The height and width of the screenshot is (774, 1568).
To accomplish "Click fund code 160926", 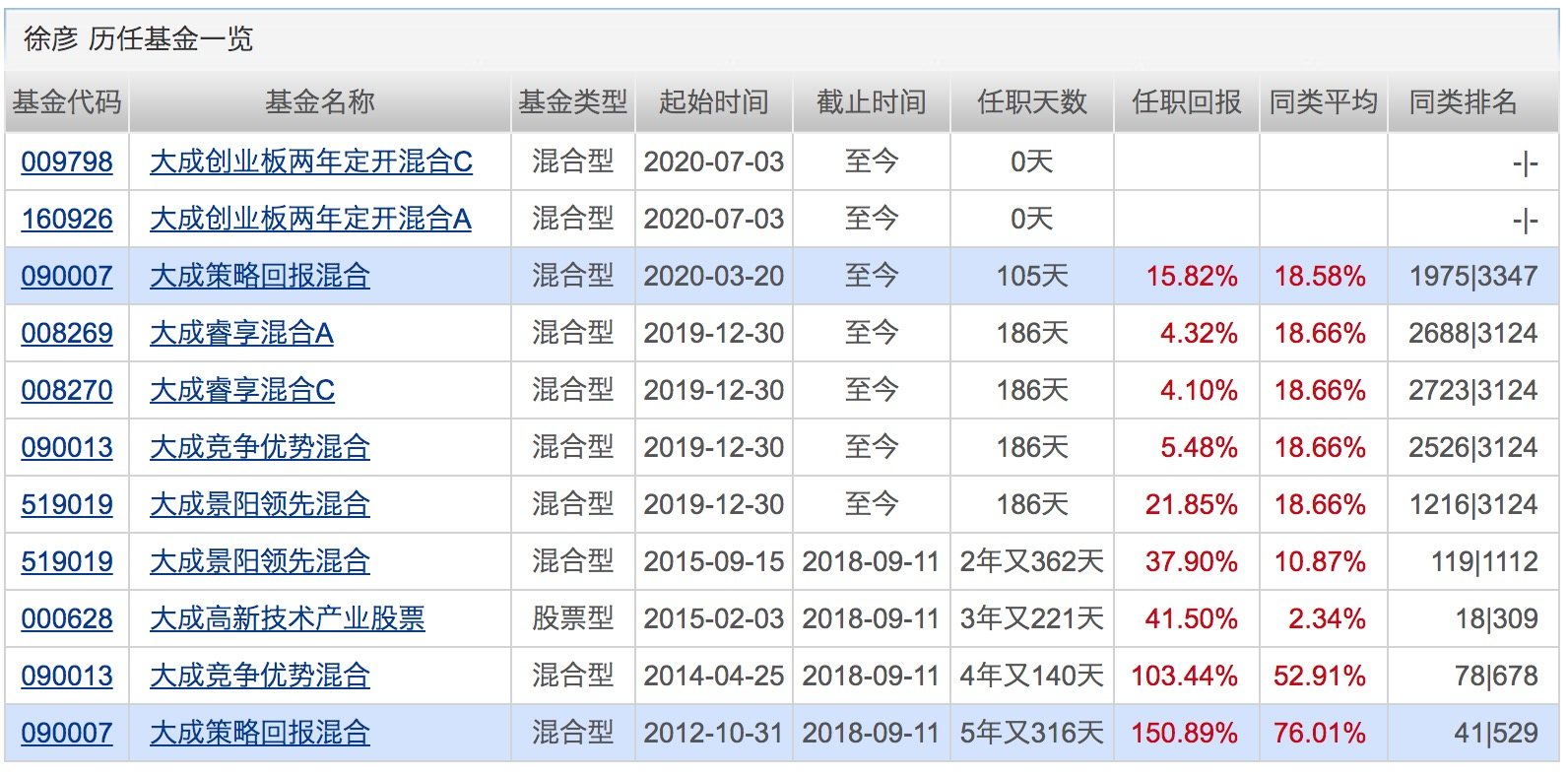I will click(x=67, y=219).
